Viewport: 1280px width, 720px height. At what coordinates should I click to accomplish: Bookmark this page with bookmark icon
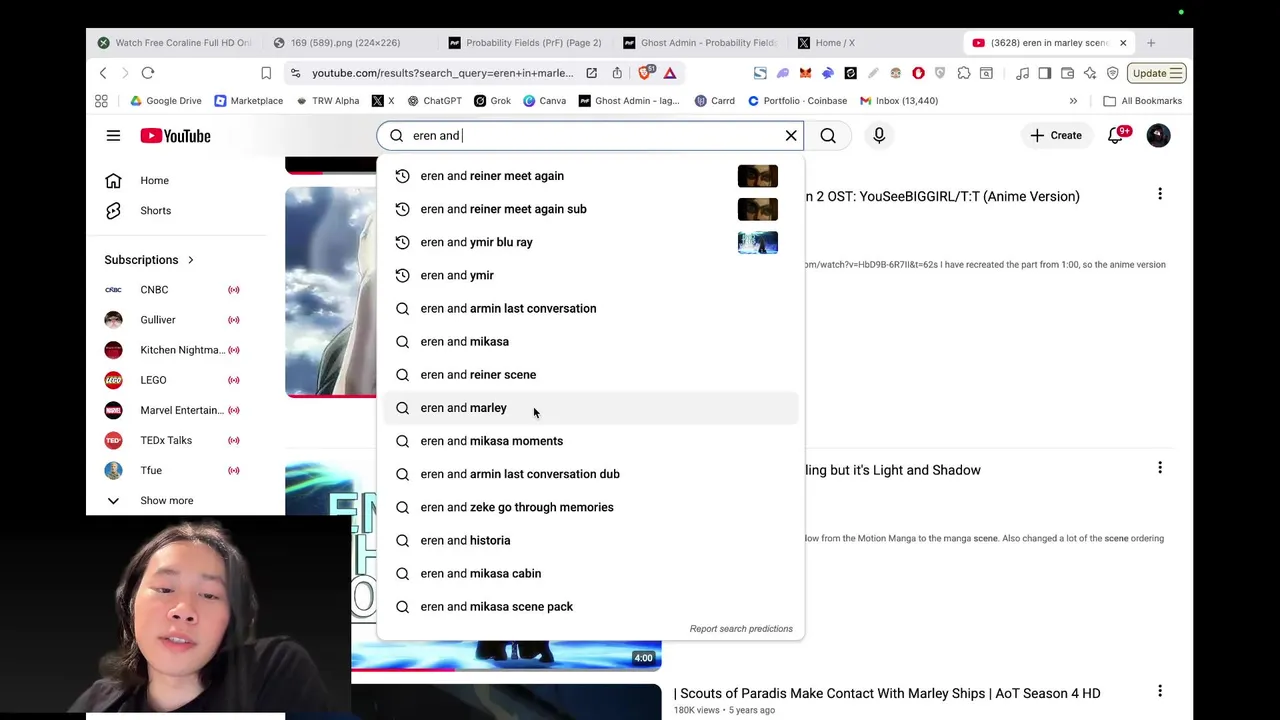[266, 73]
